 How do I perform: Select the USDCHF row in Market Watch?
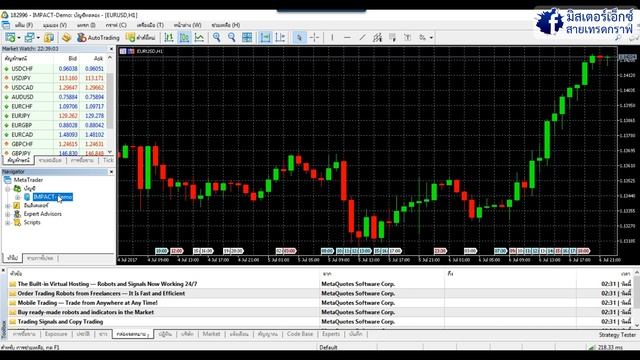coord(53,69)
